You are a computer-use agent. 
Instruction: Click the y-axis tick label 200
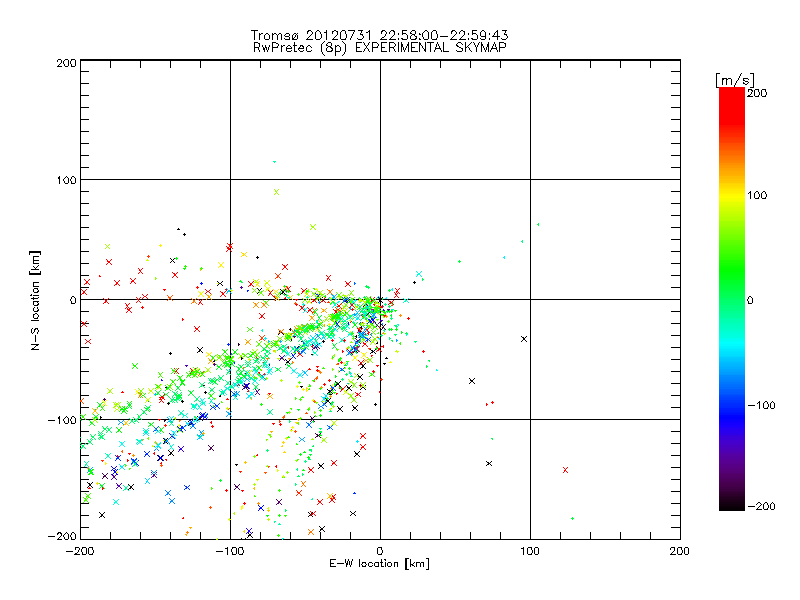(66, 63)
